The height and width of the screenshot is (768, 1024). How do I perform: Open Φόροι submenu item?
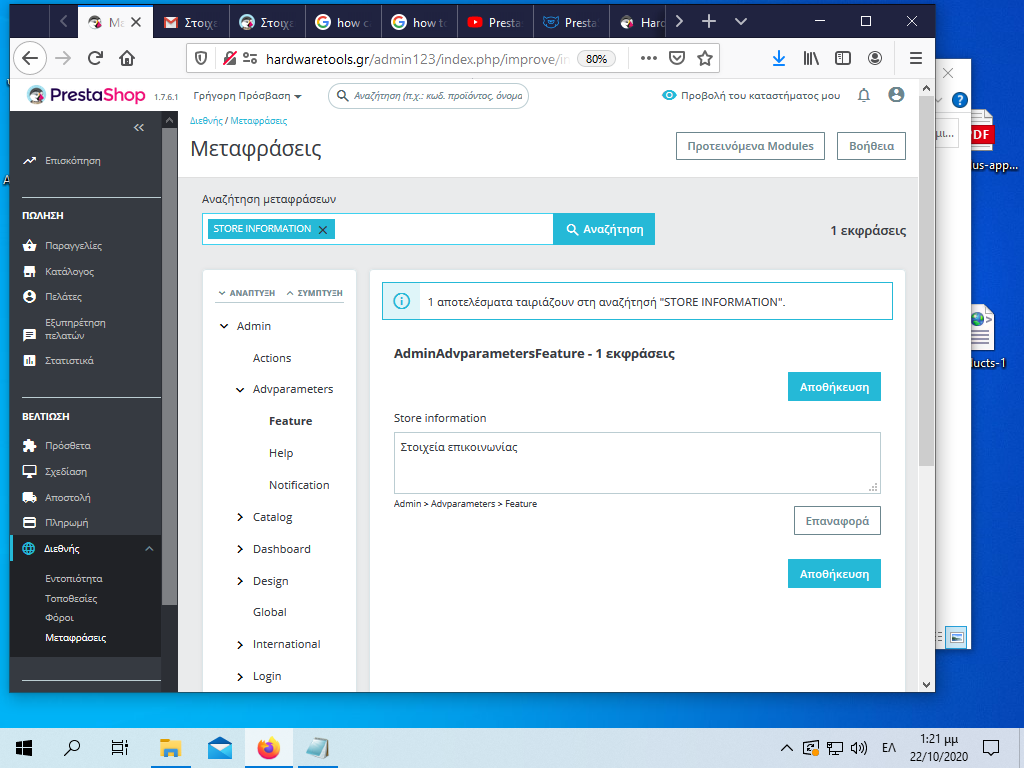[59, 618]
